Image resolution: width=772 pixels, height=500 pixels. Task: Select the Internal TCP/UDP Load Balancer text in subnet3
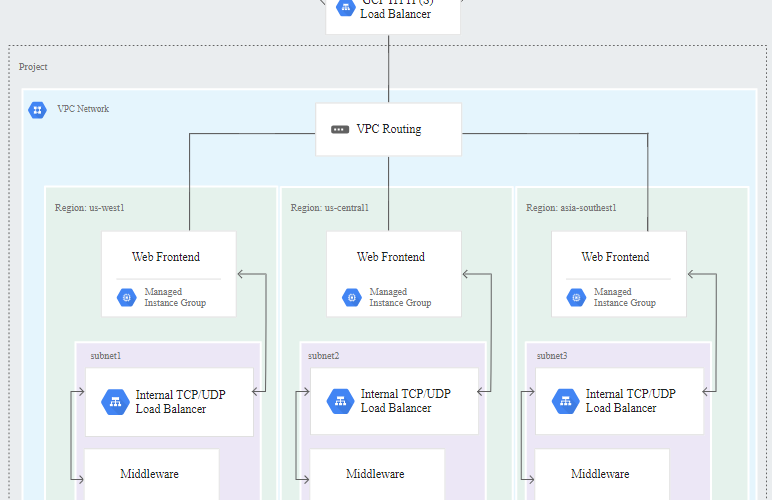(631, 401)
